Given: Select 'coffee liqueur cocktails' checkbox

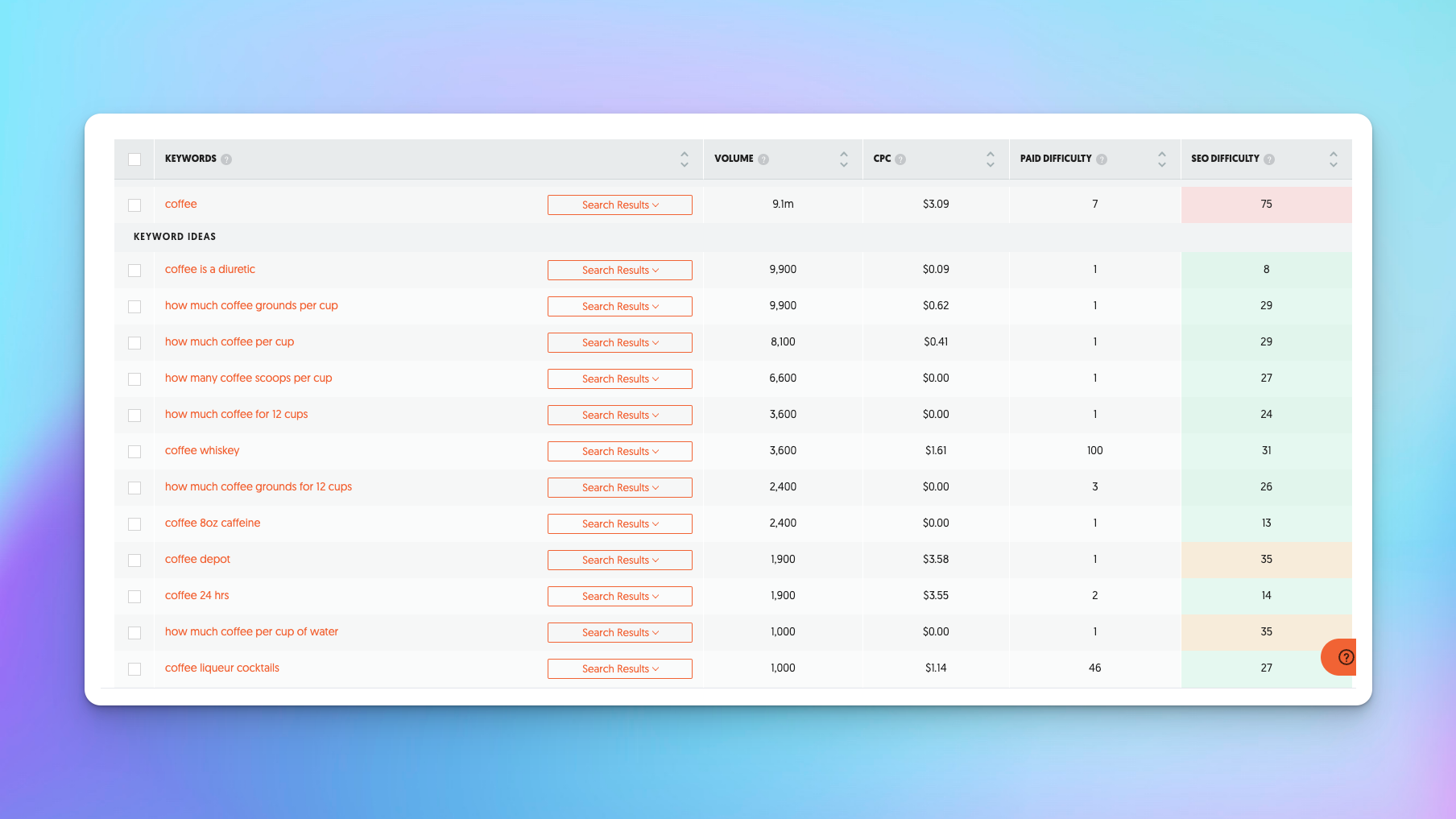Looking at the screenshot, I should point(134,669).
